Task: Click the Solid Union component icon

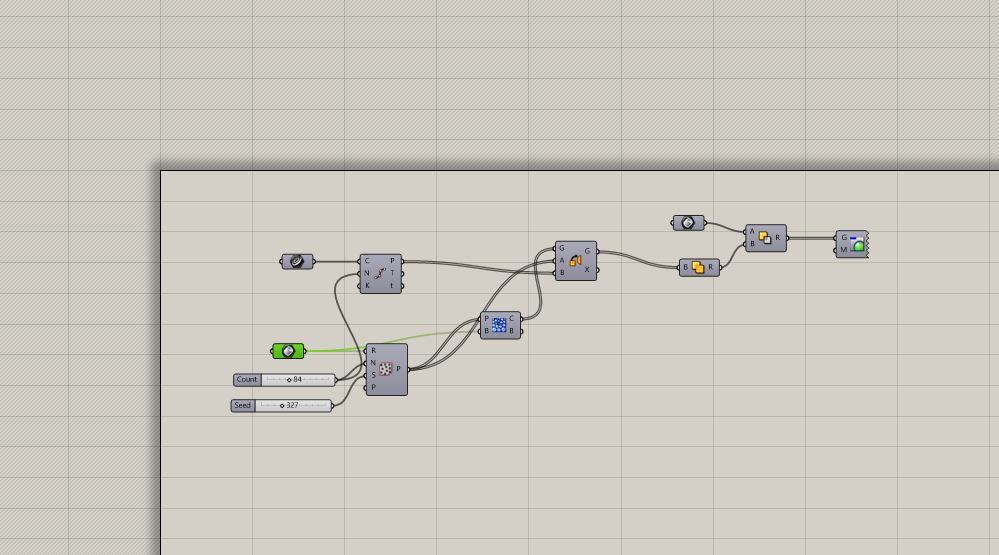Action: [x=698, y=267]
